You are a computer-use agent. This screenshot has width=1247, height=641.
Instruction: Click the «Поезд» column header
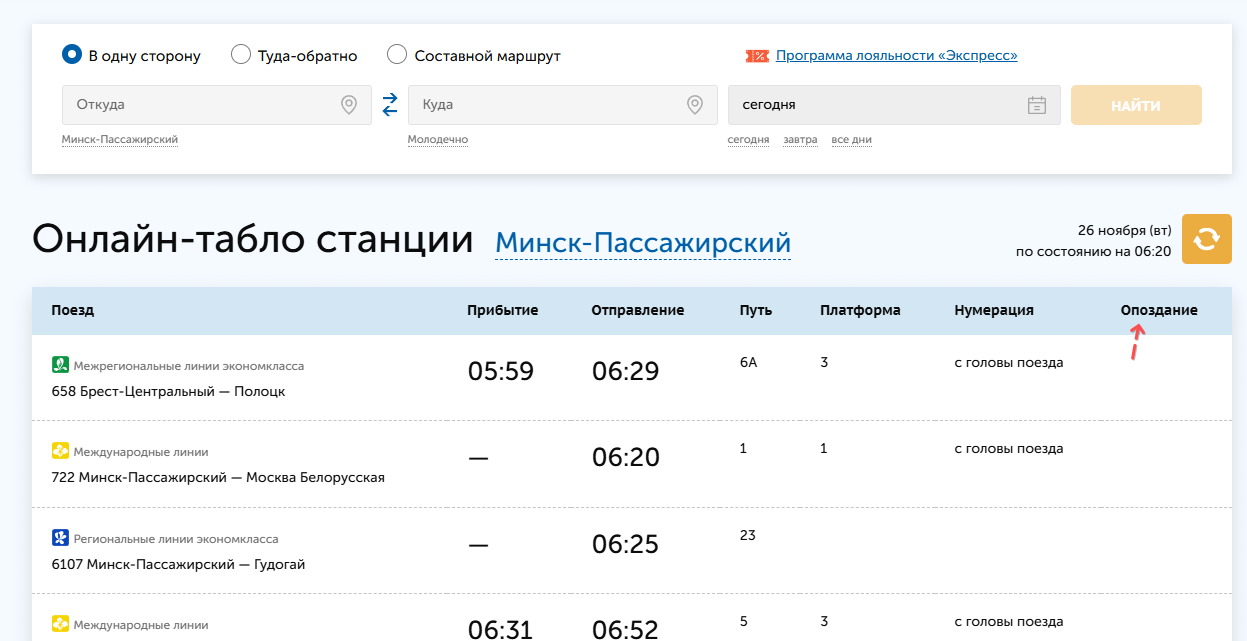tap(72, 310)
